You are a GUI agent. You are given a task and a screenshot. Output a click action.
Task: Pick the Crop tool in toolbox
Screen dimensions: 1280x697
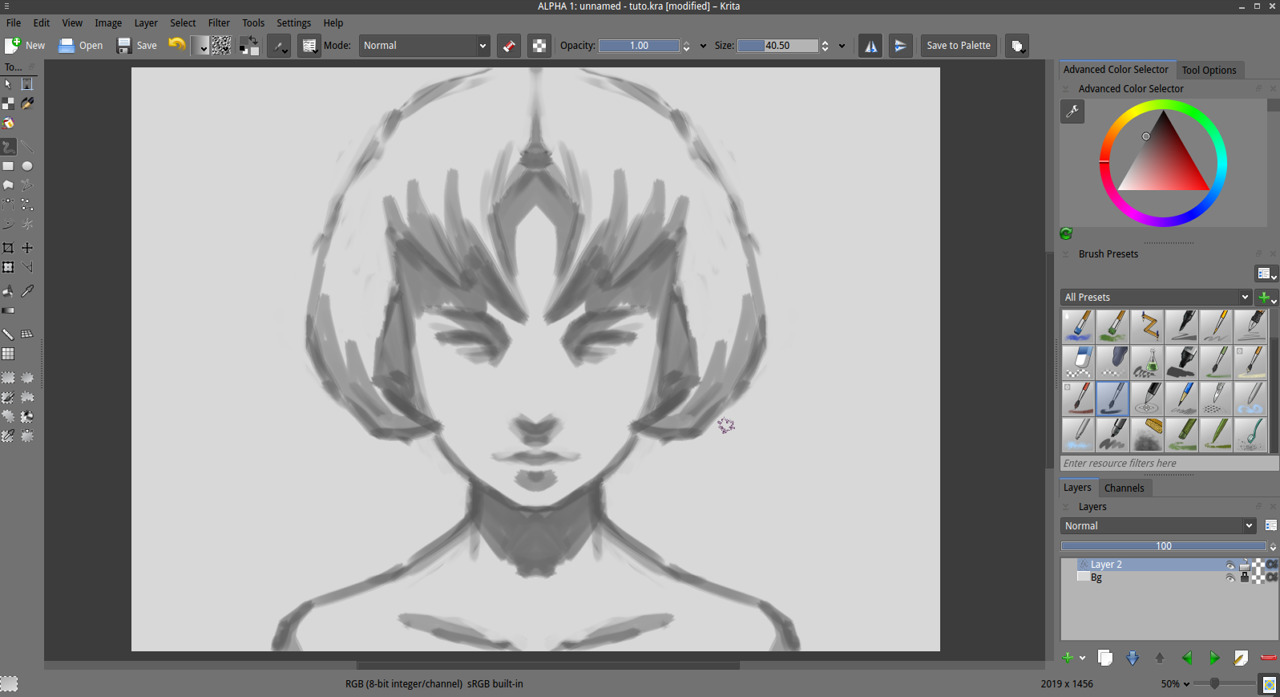pyautogui.click(x=8, y=248)
